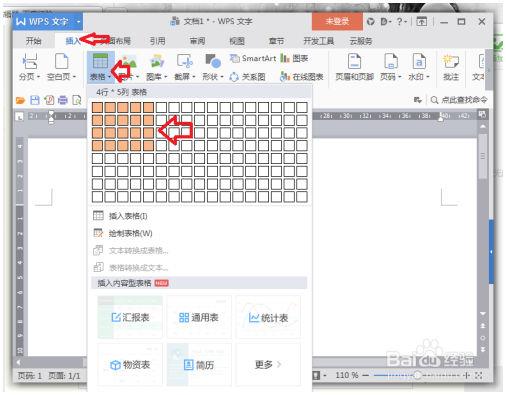
Task: Select the 汇报表 report table template
Action: [130, 317]
